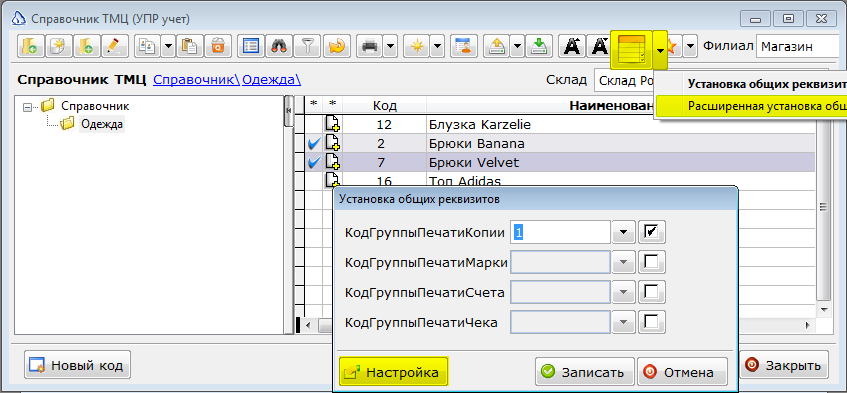The height and width of the screenshot is (393, 847).
Task: Click the copy records toolbar icon
Action: pyautogui.click(x=147, y=46)
